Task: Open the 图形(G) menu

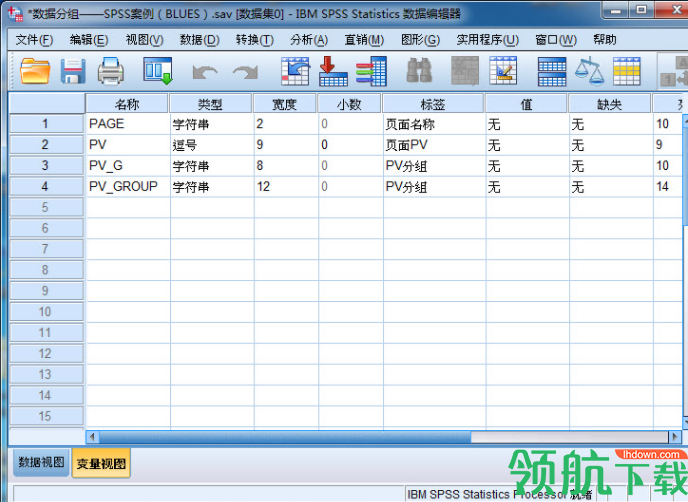Action: [x=420, y=40]
